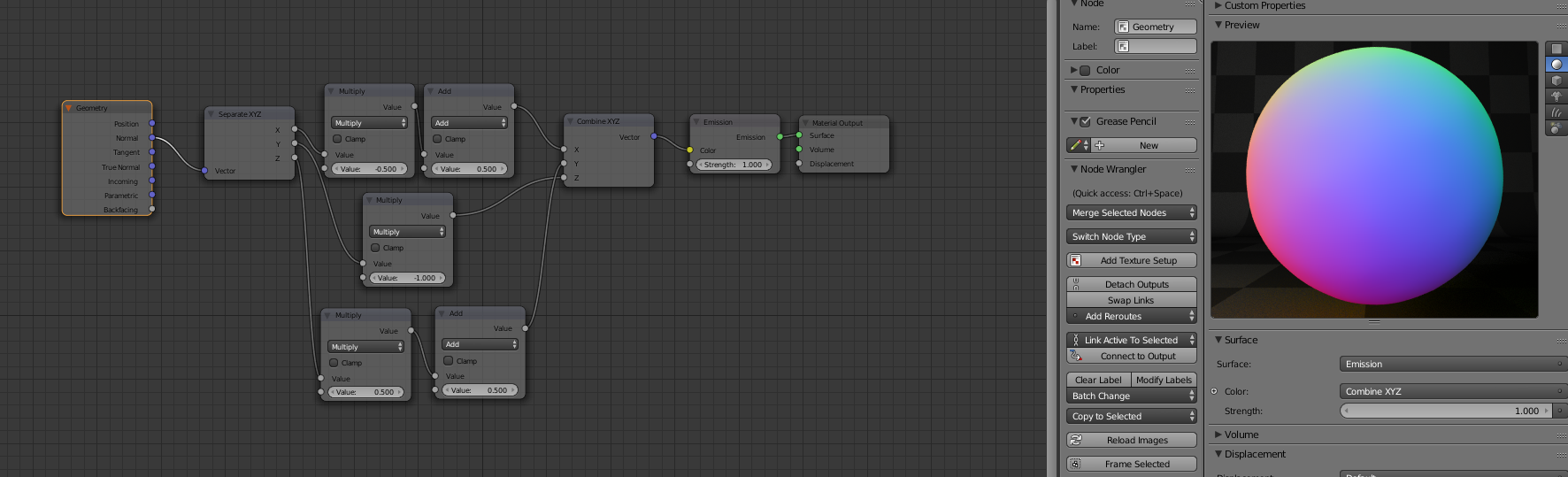Click the Frame Selected icon
1568x477 pixels.
click(1075, 464)
